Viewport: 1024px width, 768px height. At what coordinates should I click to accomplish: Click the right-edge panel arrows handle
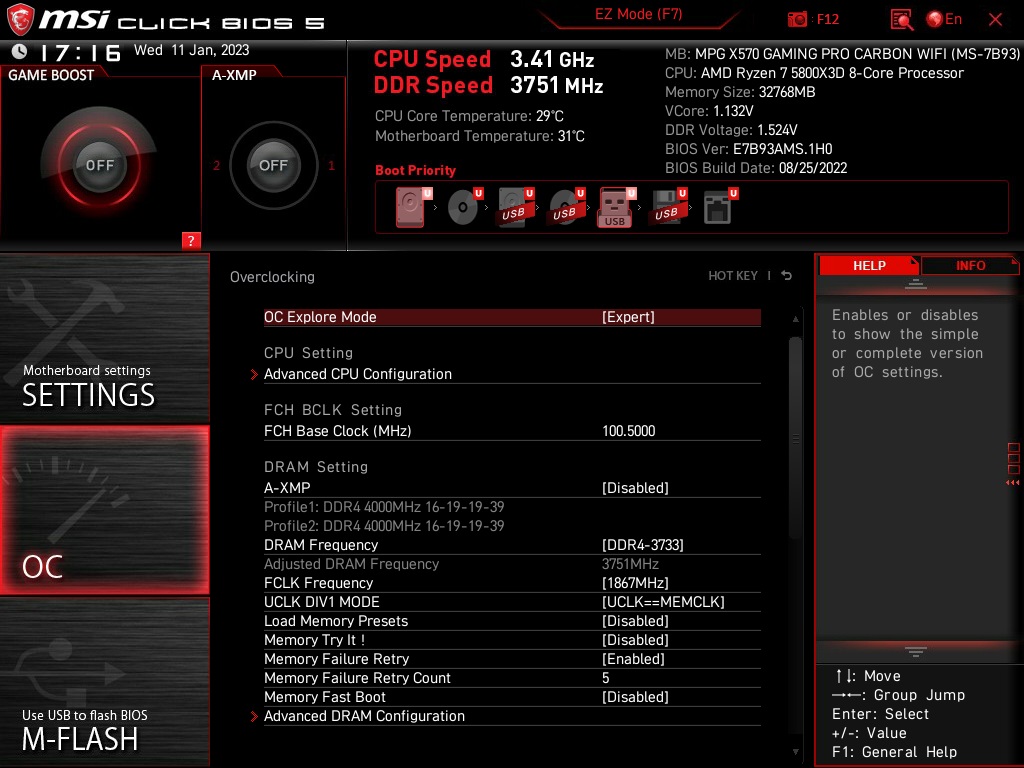tap(1013, 464)
